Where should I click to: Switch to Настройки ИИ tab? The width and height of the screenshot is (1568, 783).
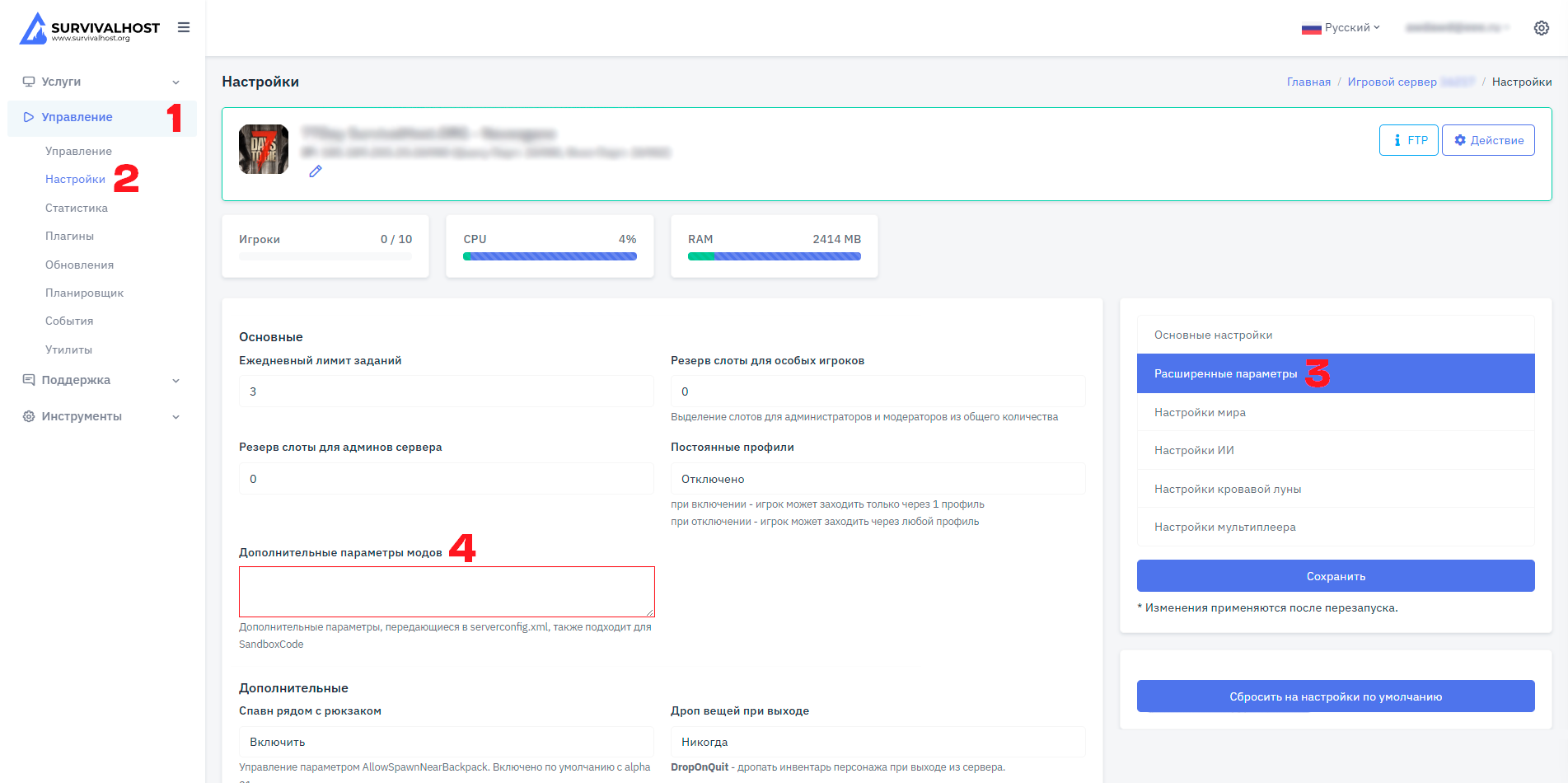coord(1336,450)
